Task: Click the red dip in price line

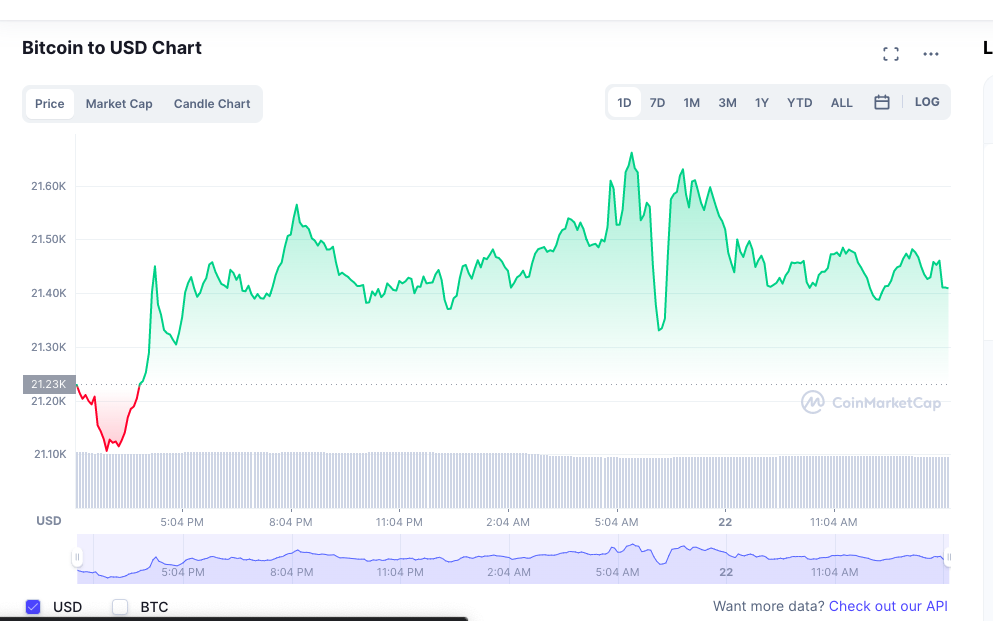Action: [109, 418]
